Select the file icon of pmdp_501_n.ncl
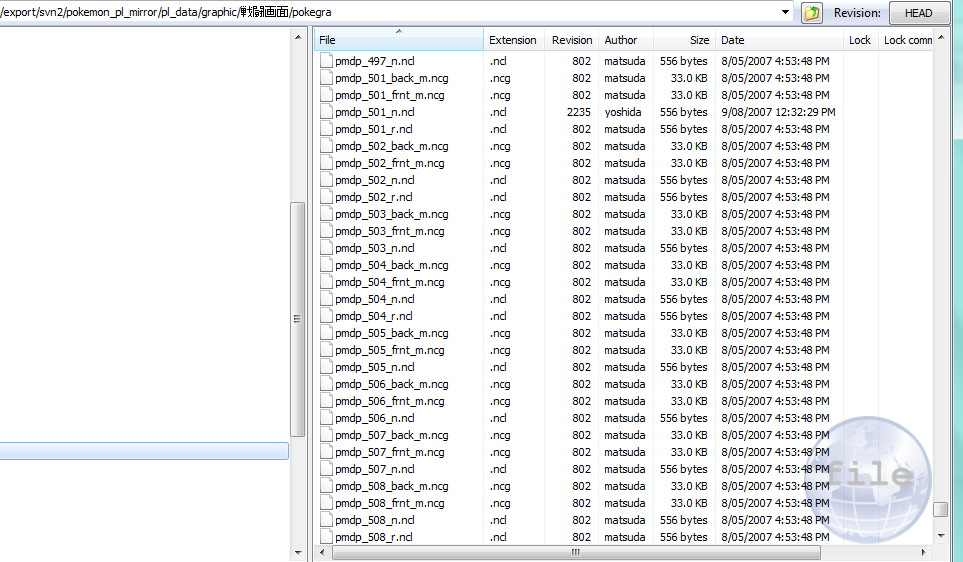Screen dimensions: 963x562 tap(326, 112)
